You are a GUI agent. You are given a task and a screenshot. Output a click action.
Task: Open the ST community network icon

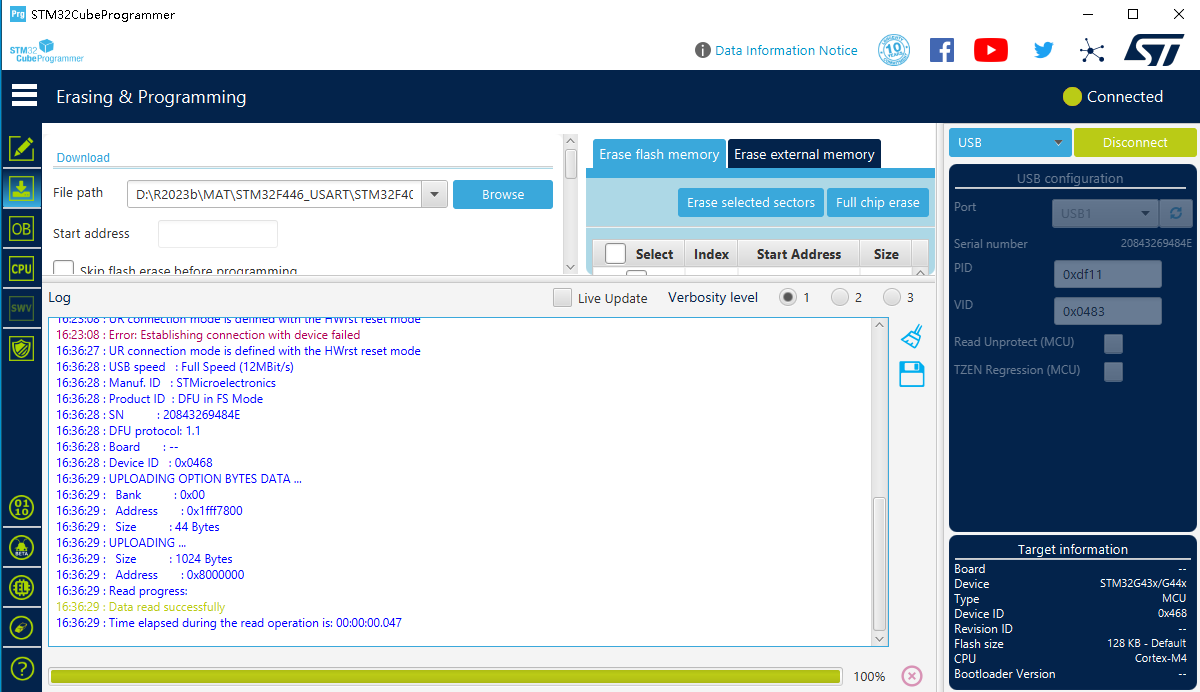pyautogui.click(x=1092, y=50)
